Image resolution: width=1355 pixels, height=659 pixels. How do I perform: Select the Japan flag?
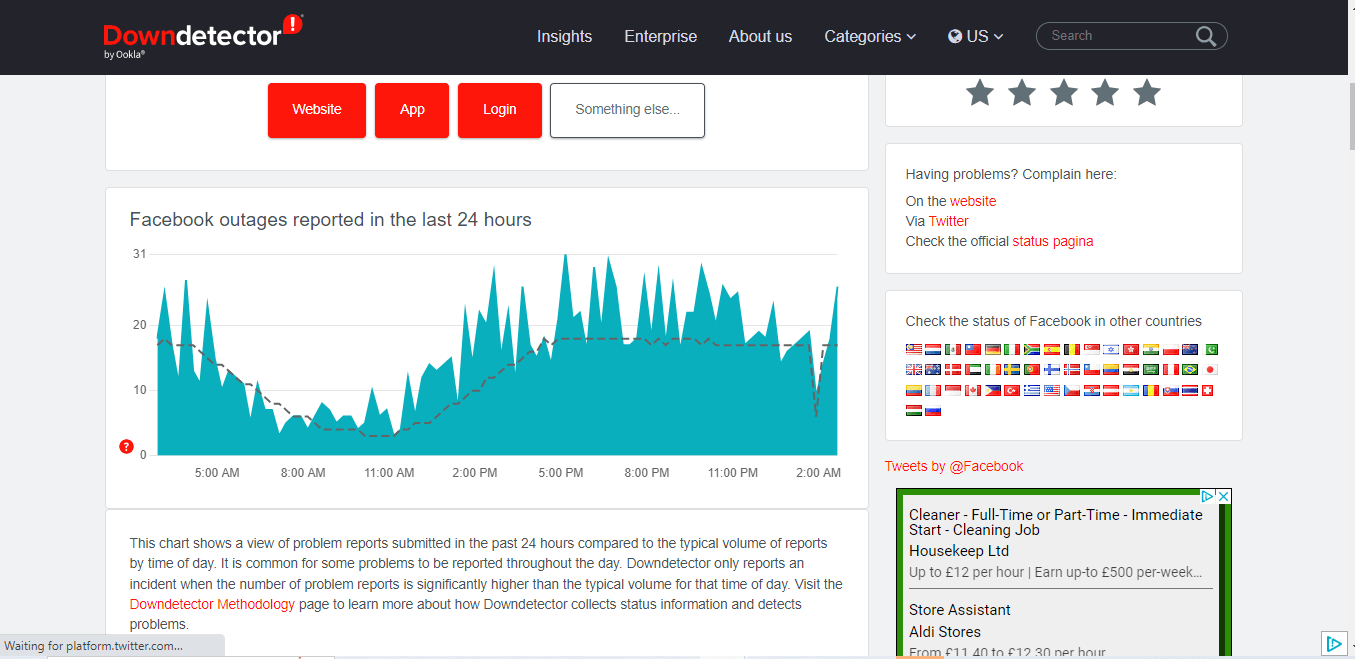1211,370
